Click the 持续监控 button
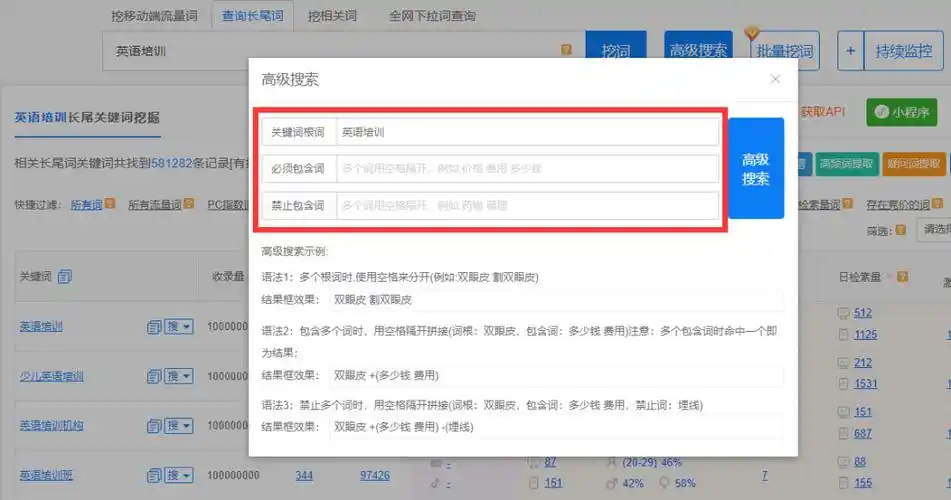 (x=903, y=51)
